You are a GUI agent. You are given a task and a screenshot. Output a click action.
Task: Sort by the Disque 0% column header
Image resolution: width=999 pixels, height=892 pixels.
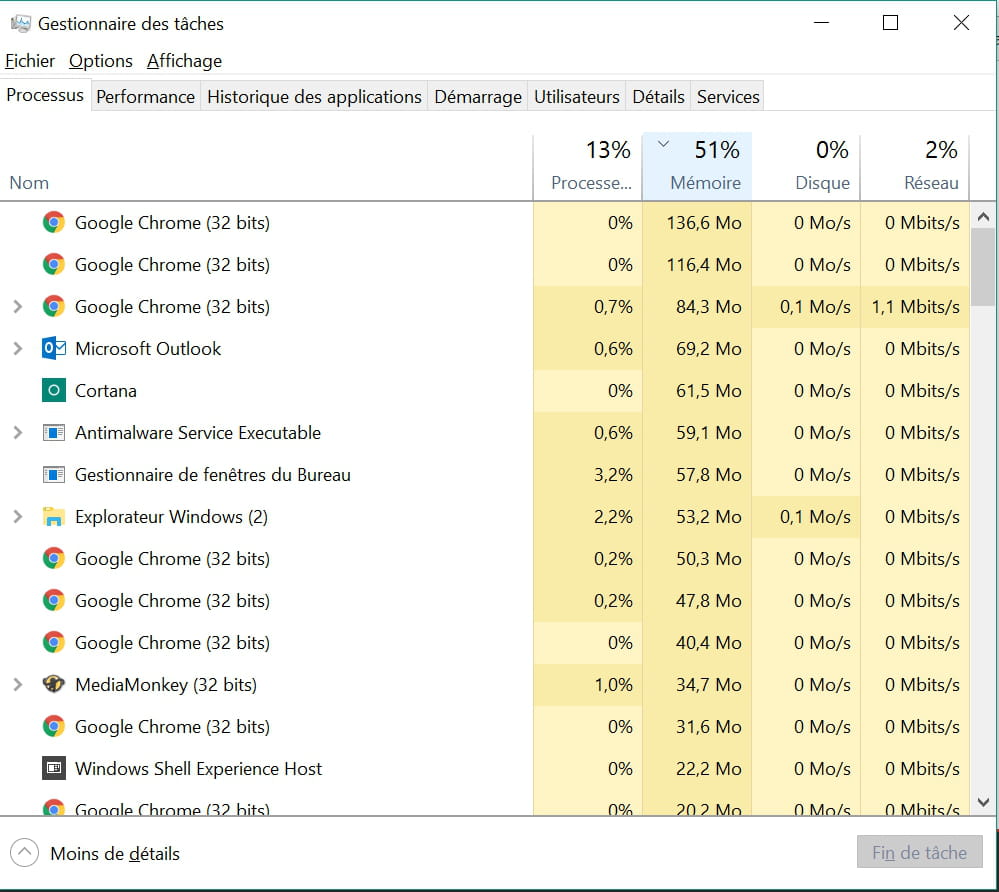(806, 167)
